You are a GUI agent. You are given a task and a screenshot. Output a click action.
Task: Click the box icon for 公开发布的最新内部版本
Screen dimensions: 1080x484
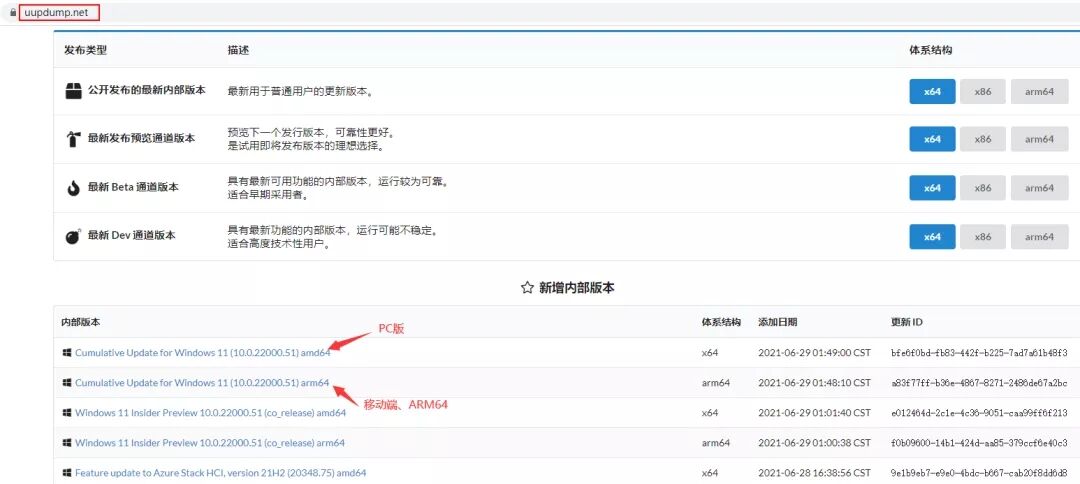point(74,91)
